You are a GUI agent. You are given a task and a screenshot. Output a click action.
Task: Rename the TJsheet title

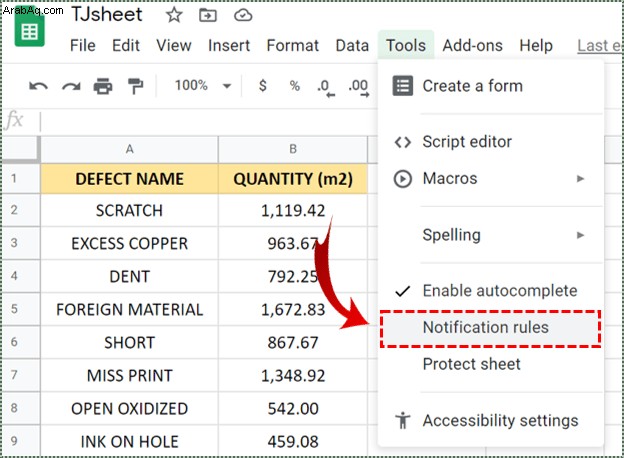tap(107, 14)
